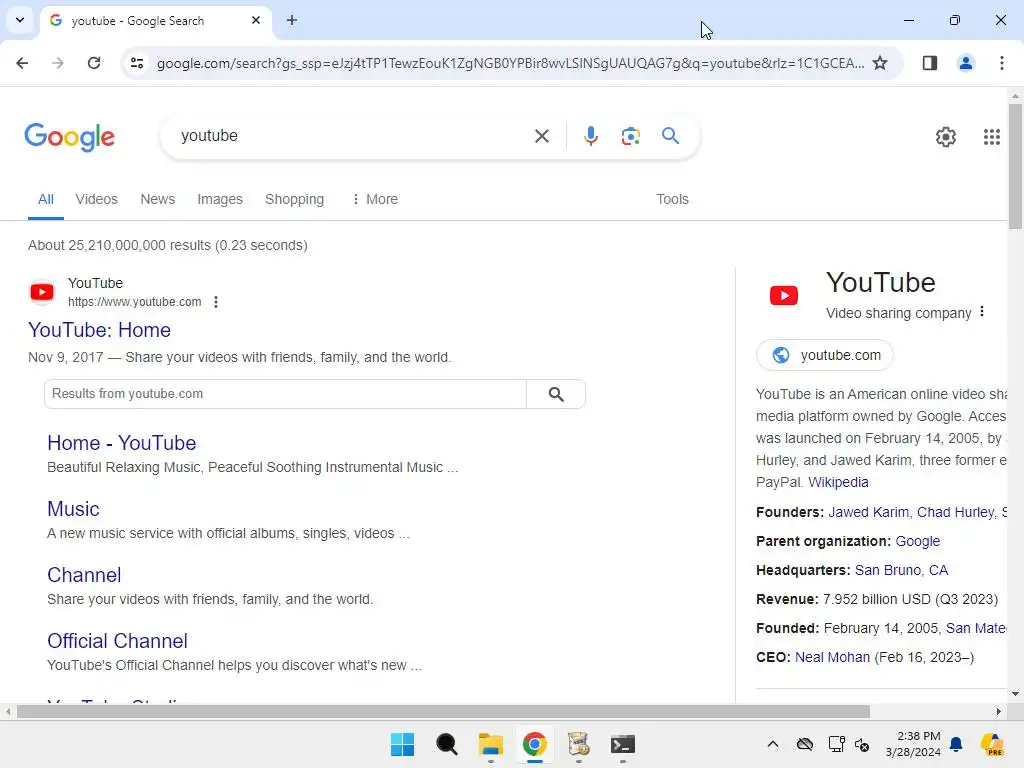Bookmark this page with the star icon
The height and width of the screenshot is (768, 1024).
tap(880, 63)
